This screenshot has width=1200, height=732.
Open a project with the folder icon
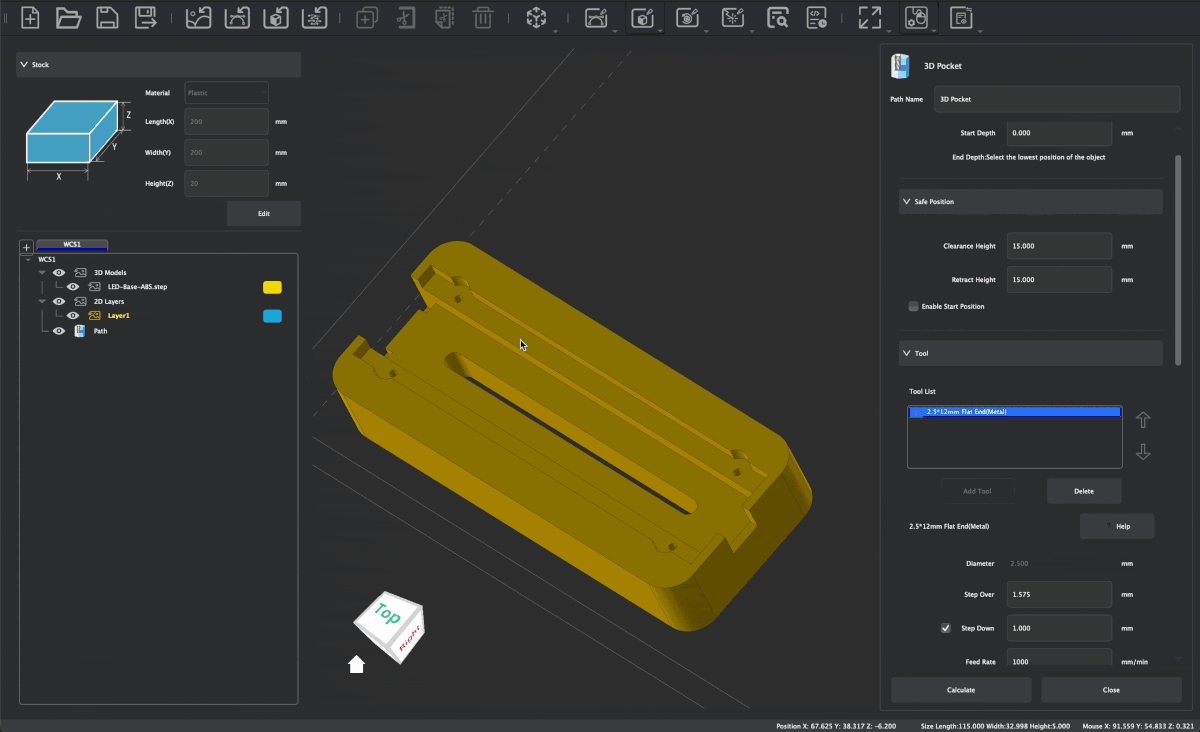tap(68, 17)
